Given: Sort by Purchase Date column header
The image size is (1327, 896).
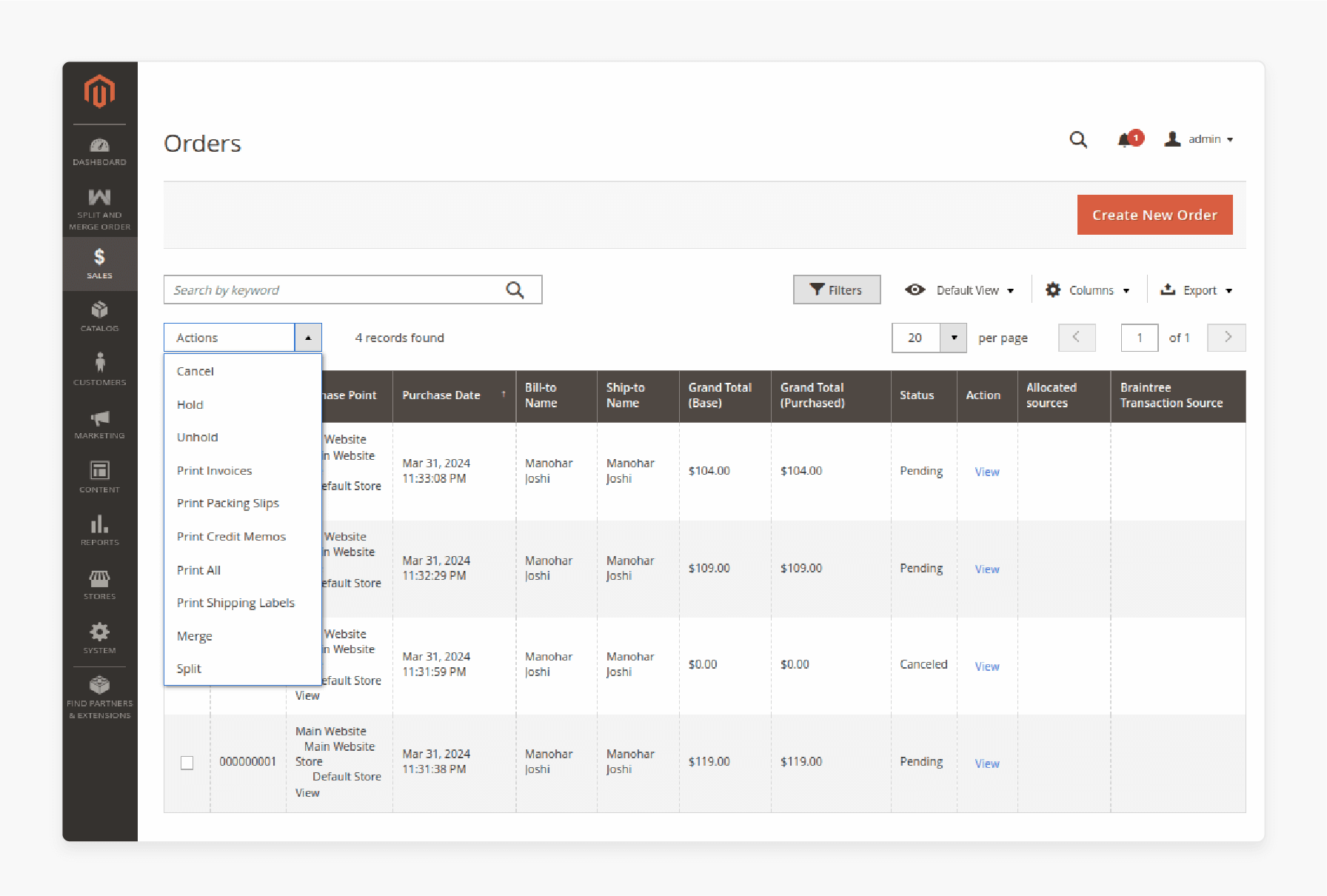Looking at the screenshot, I should click(x=454, y=395).
